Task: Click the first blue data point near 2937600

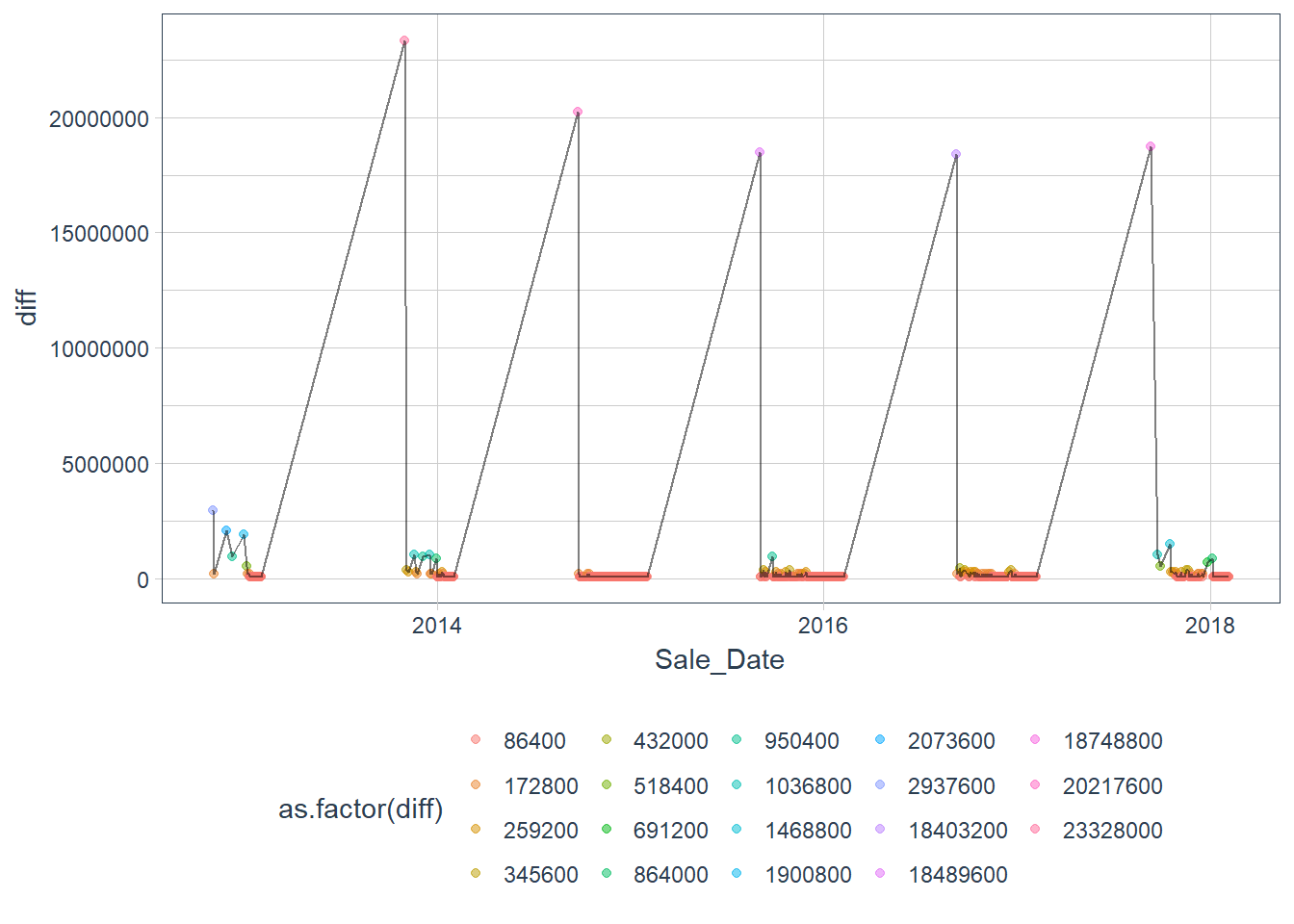Action: [x=213, y=511]
